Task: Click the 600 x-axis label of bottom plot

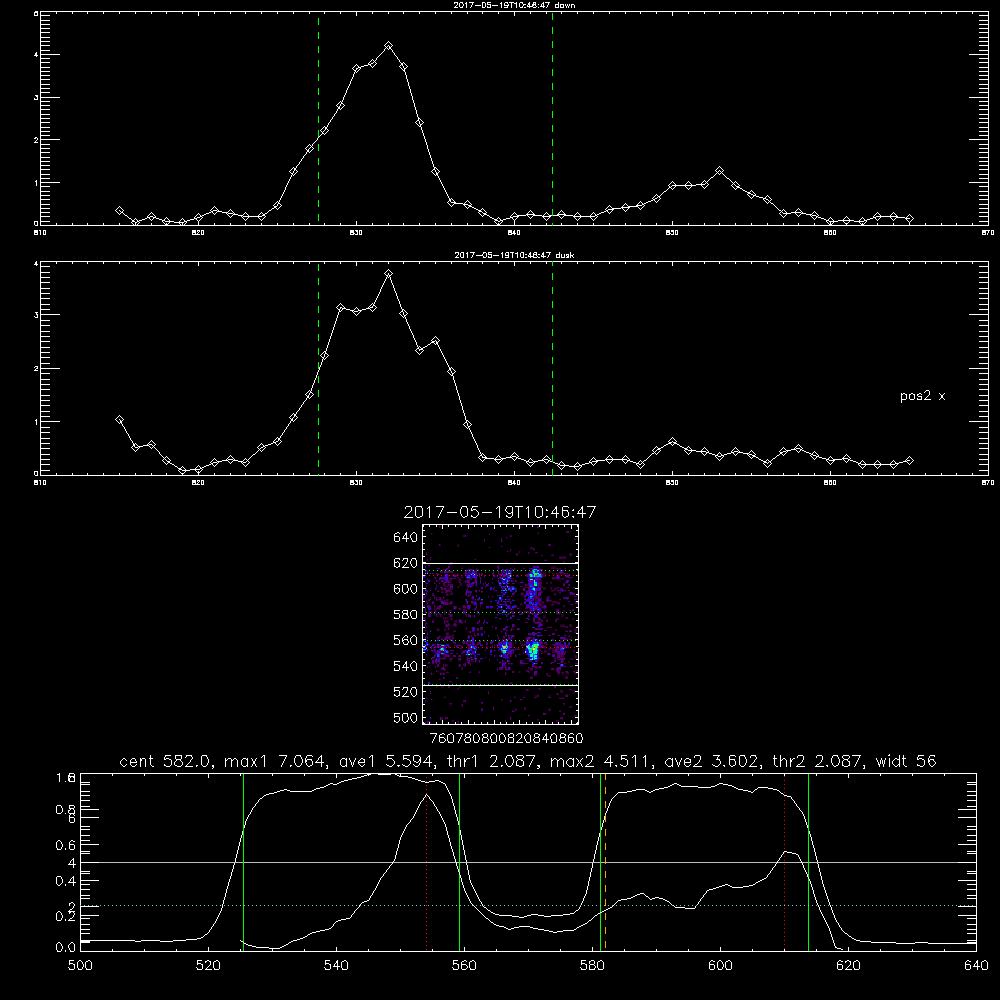Action: 720,966
